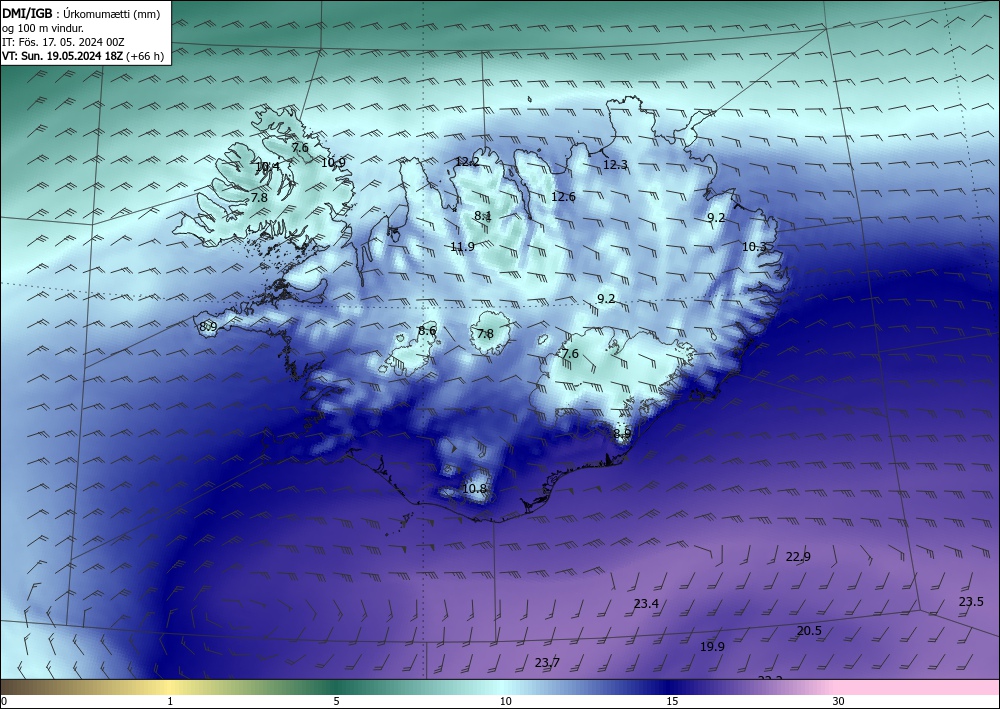Click the 10.4 value label
The width and height of the screenshot is (1000, 709).
pyautogui.click(x=267, y=167)
